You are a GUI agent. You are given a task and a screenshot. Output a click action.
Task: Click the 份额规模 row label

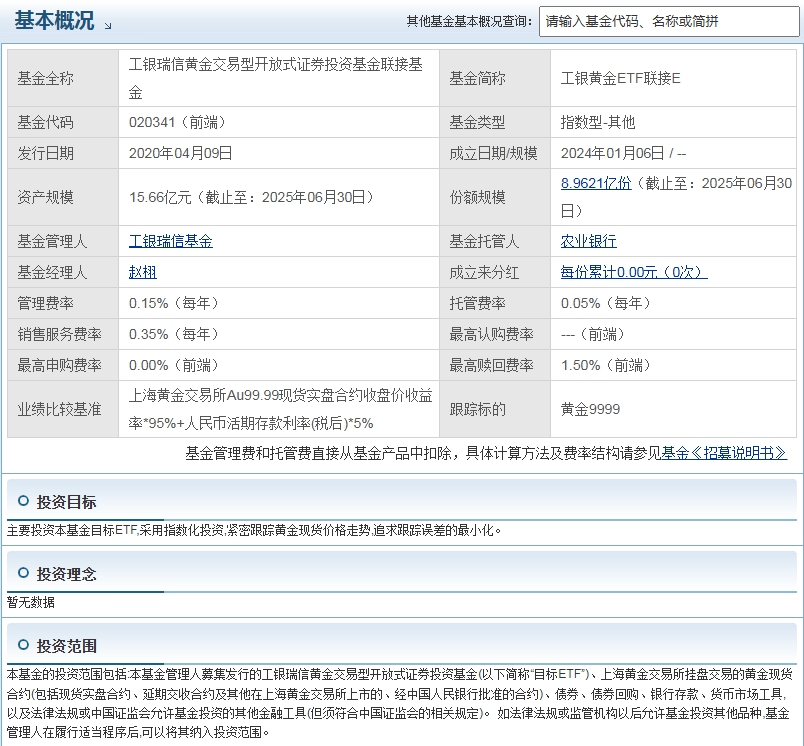(477, 197)
